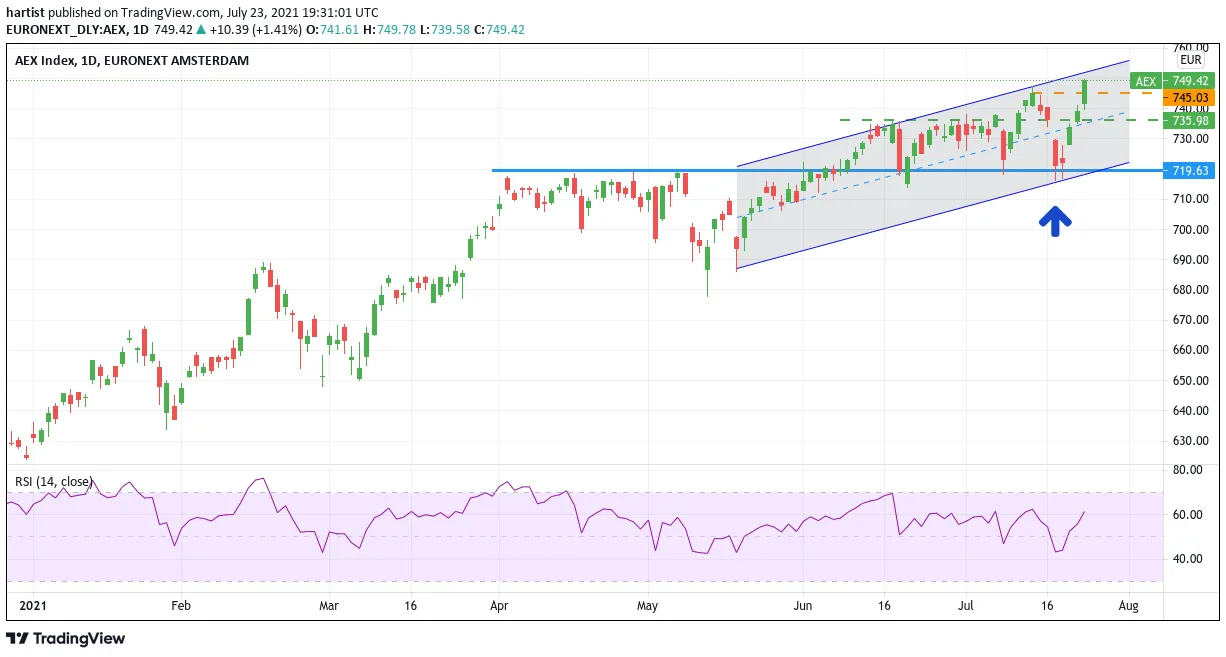Select the green dashed line at 735.98
Screen dimensions: 1226x657
(1002, 120)
